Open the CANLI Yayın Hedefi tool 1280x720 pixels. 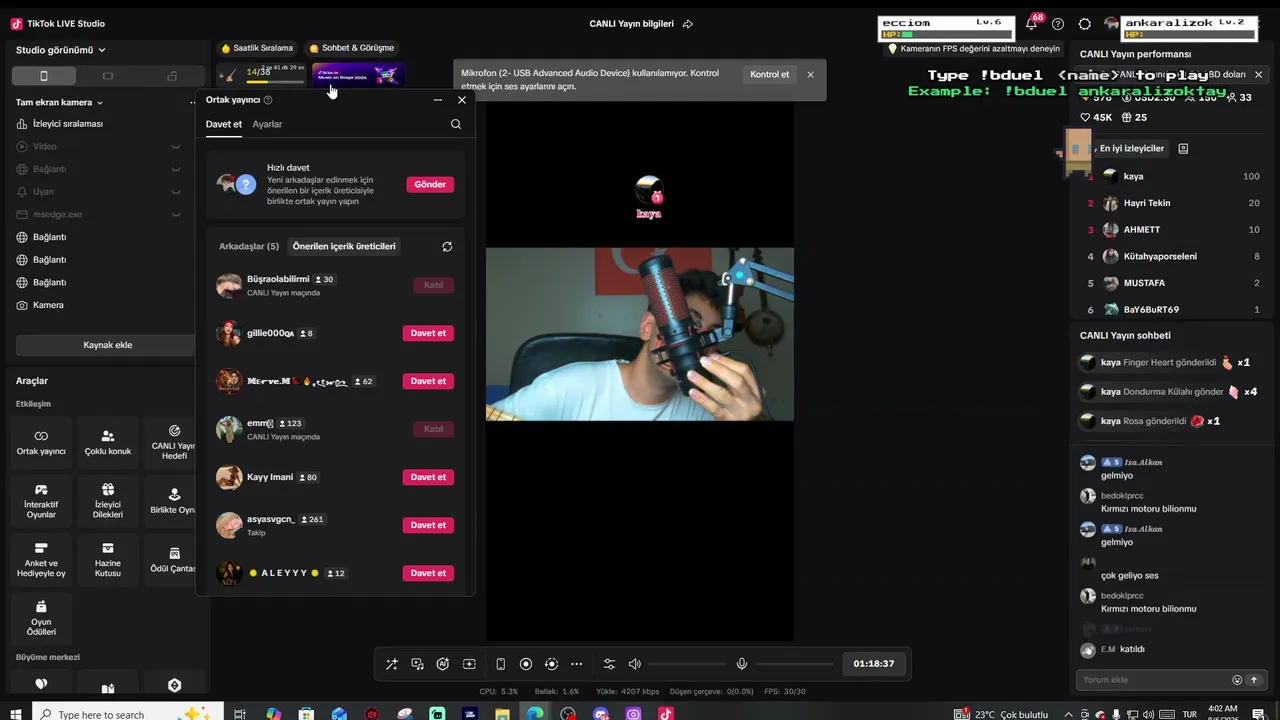click(x=174, y=443)
